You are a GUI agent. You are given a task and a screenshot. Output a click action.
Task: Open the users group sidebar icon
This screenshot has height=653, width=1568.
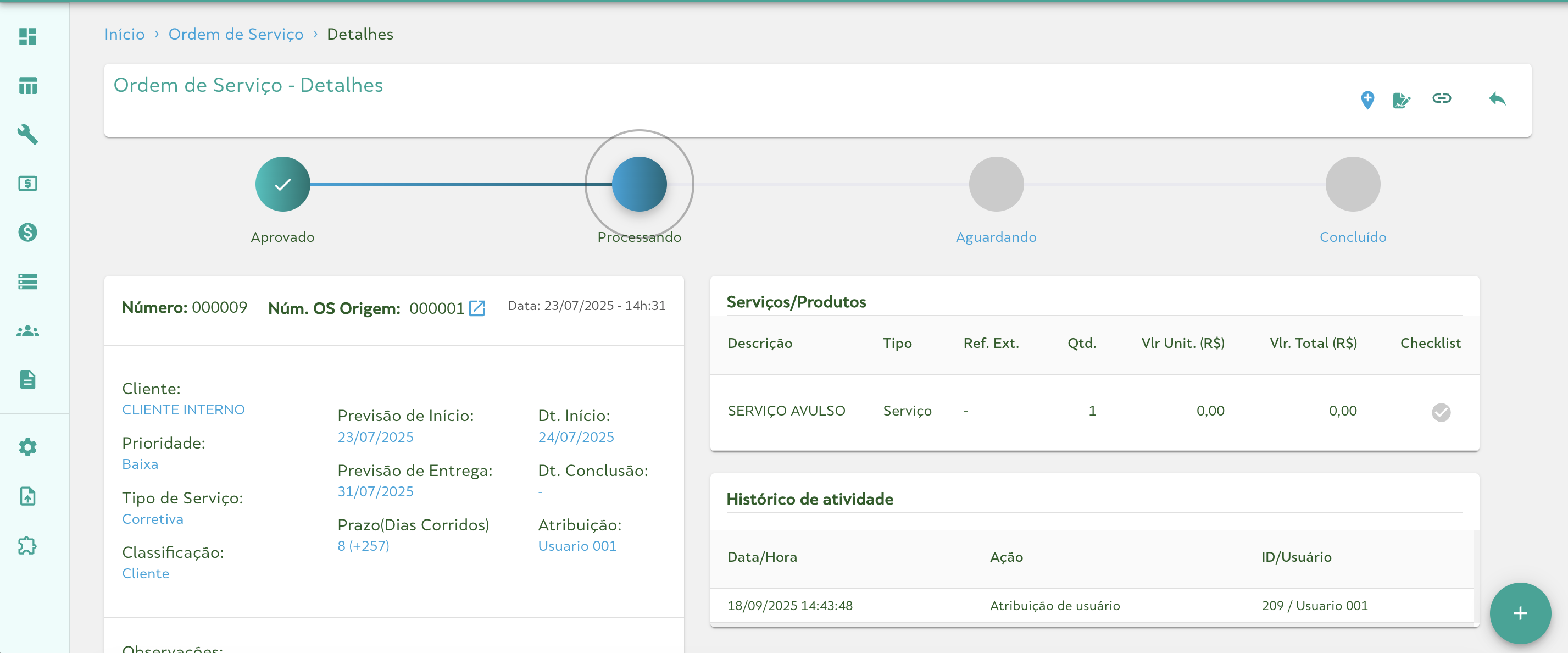pyautogui.click(x=27, y=331)
